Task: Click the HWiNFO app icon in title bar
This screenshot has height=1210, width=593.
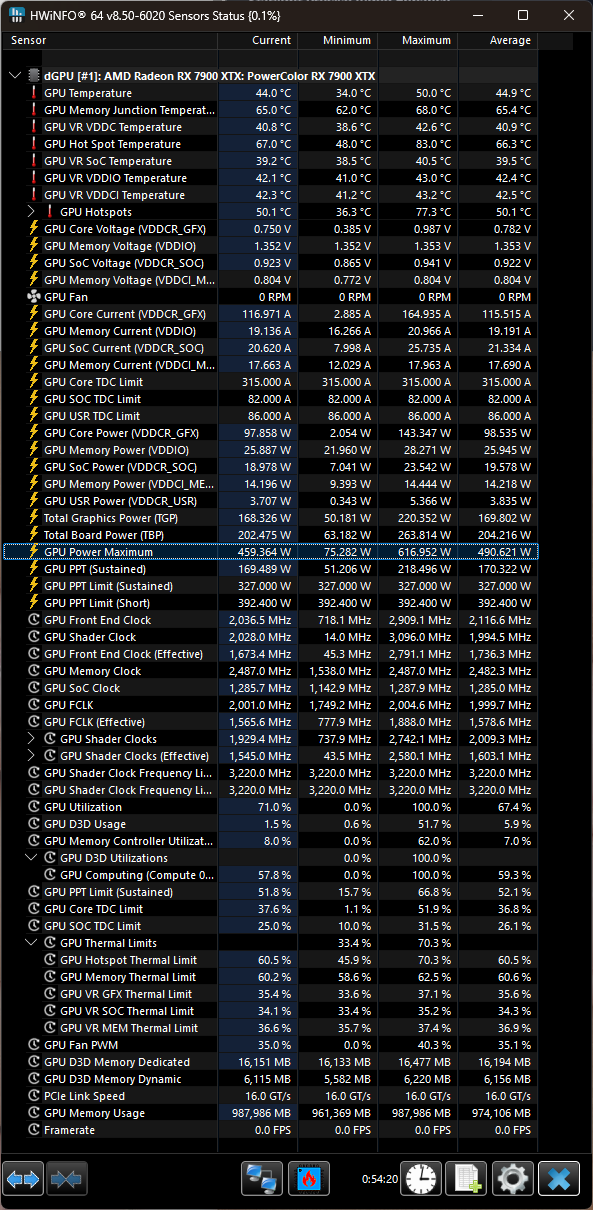Action: point(17,16)
